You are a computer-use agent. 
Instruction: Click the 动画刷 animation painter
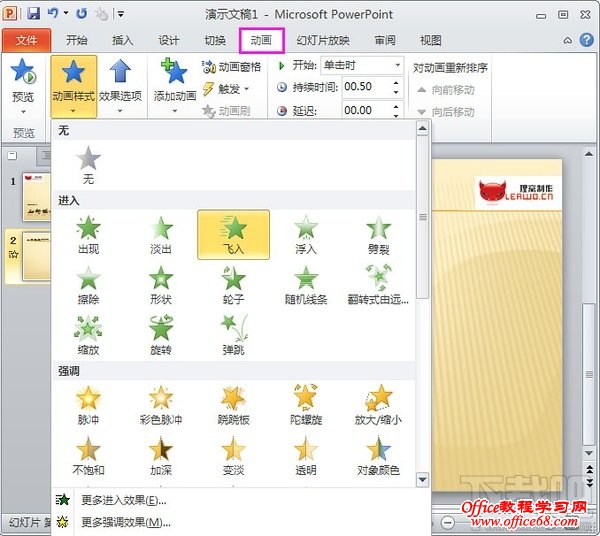[227, 111]
